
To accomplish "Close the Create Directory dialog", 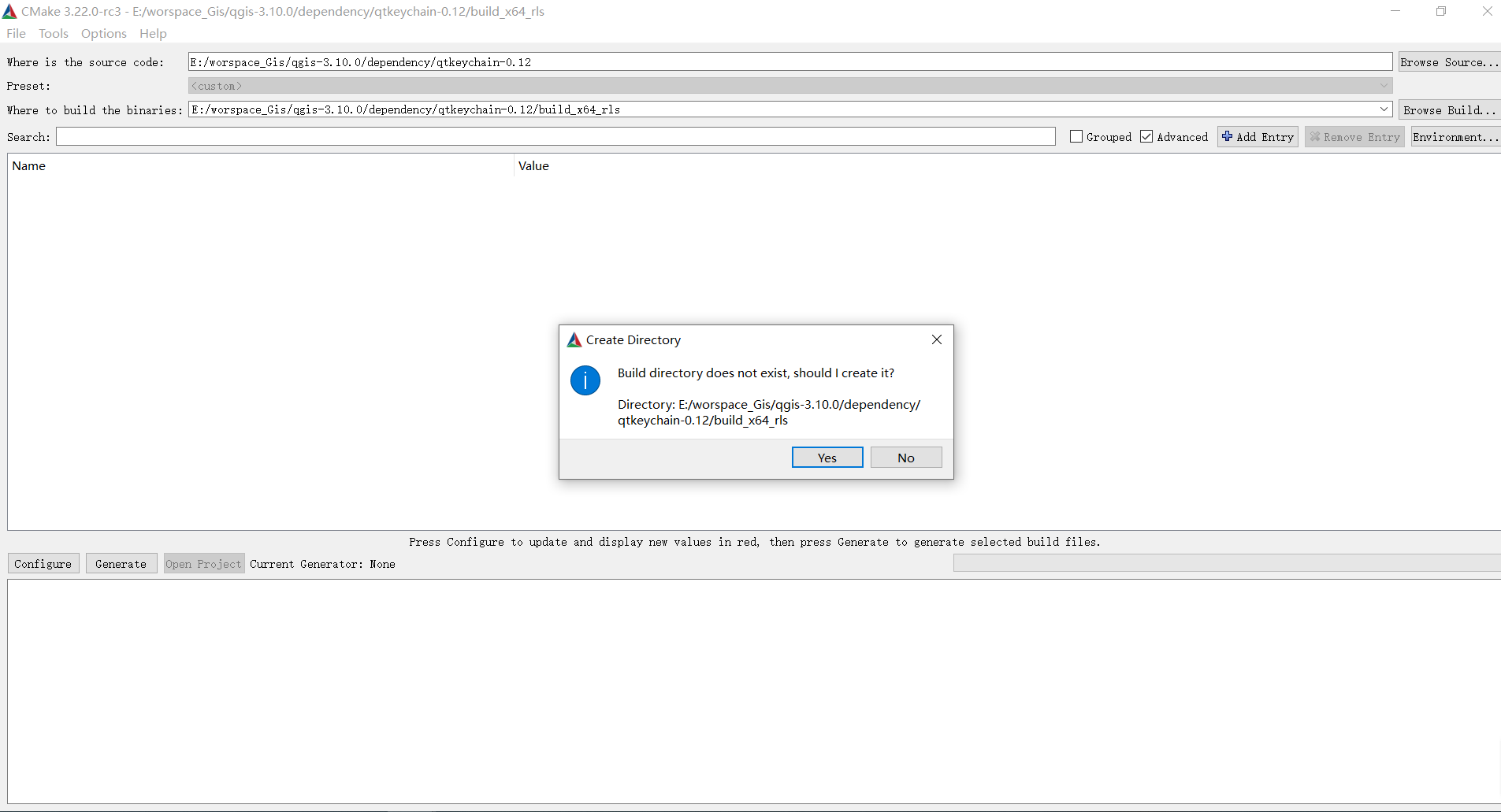I will 937,339.
